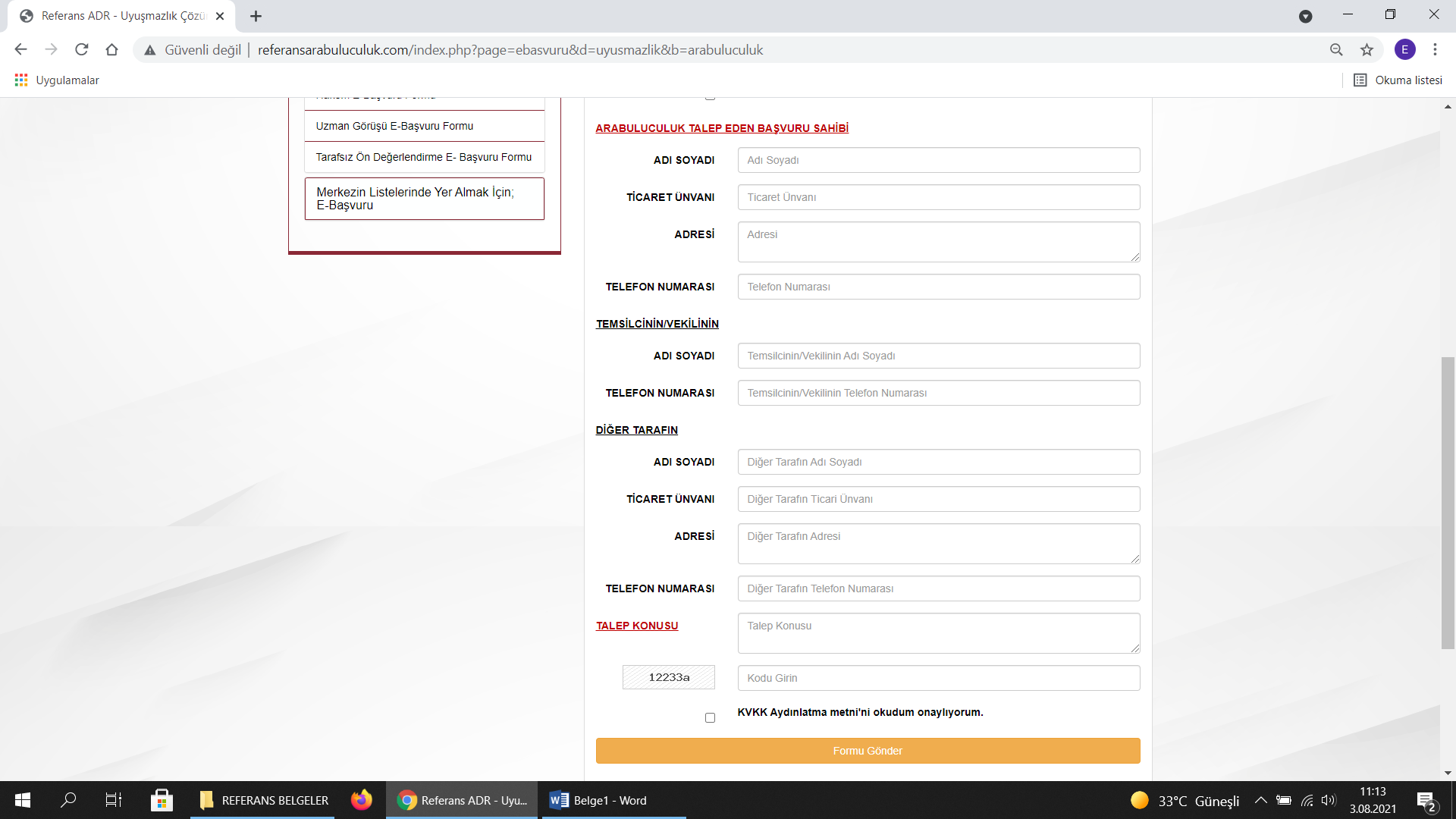Image resolution: width=1456 pixels, height=819 pixels.
Task: Show hidden system tray icons chevron
Action: click(x=1260, y=800)
